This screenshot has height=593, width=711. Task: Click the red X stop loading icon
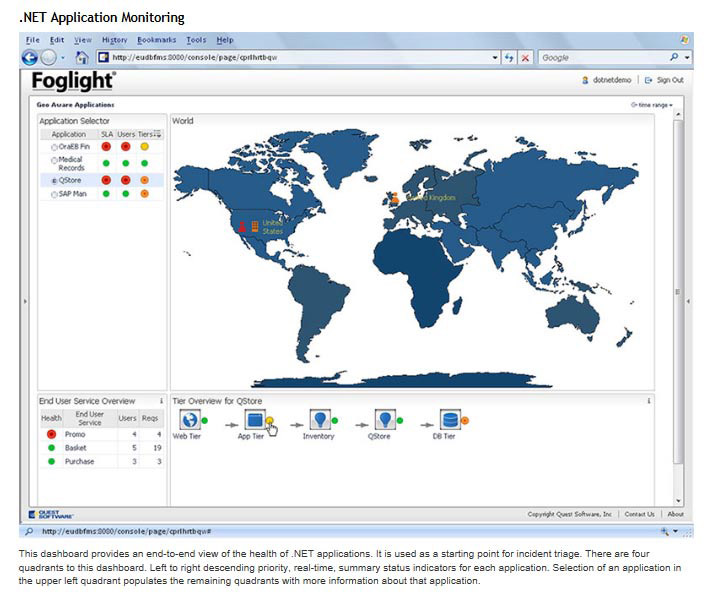[525, 58]
